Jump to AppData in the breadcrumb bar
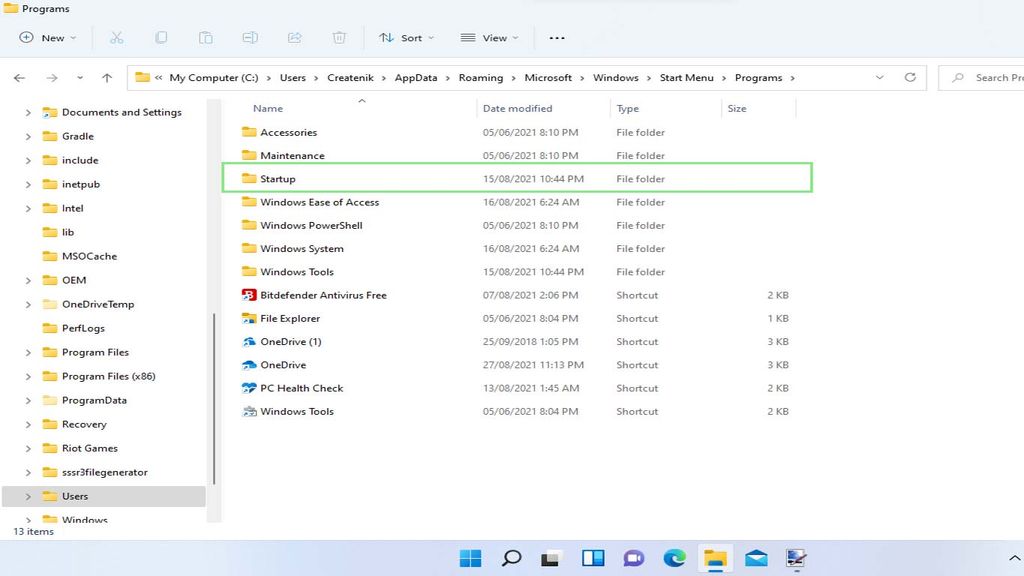This screenshot has width=1024, height=576. pyautogui.click(x=416, y=77)
